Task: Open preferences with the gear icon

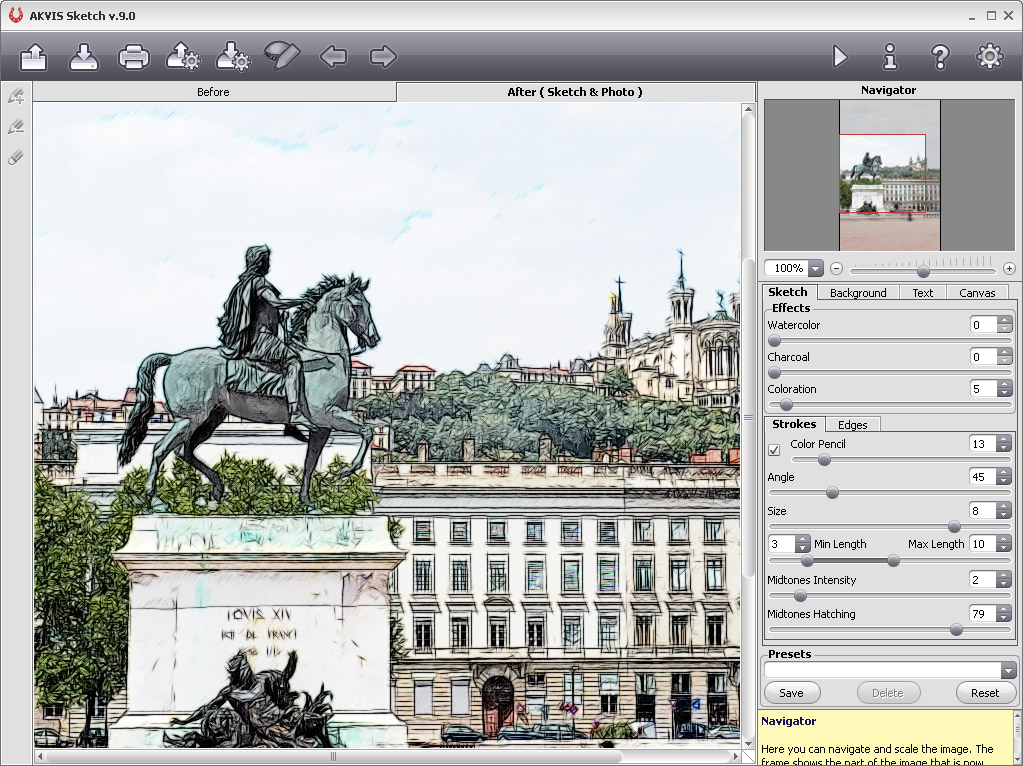Action: 989,57
